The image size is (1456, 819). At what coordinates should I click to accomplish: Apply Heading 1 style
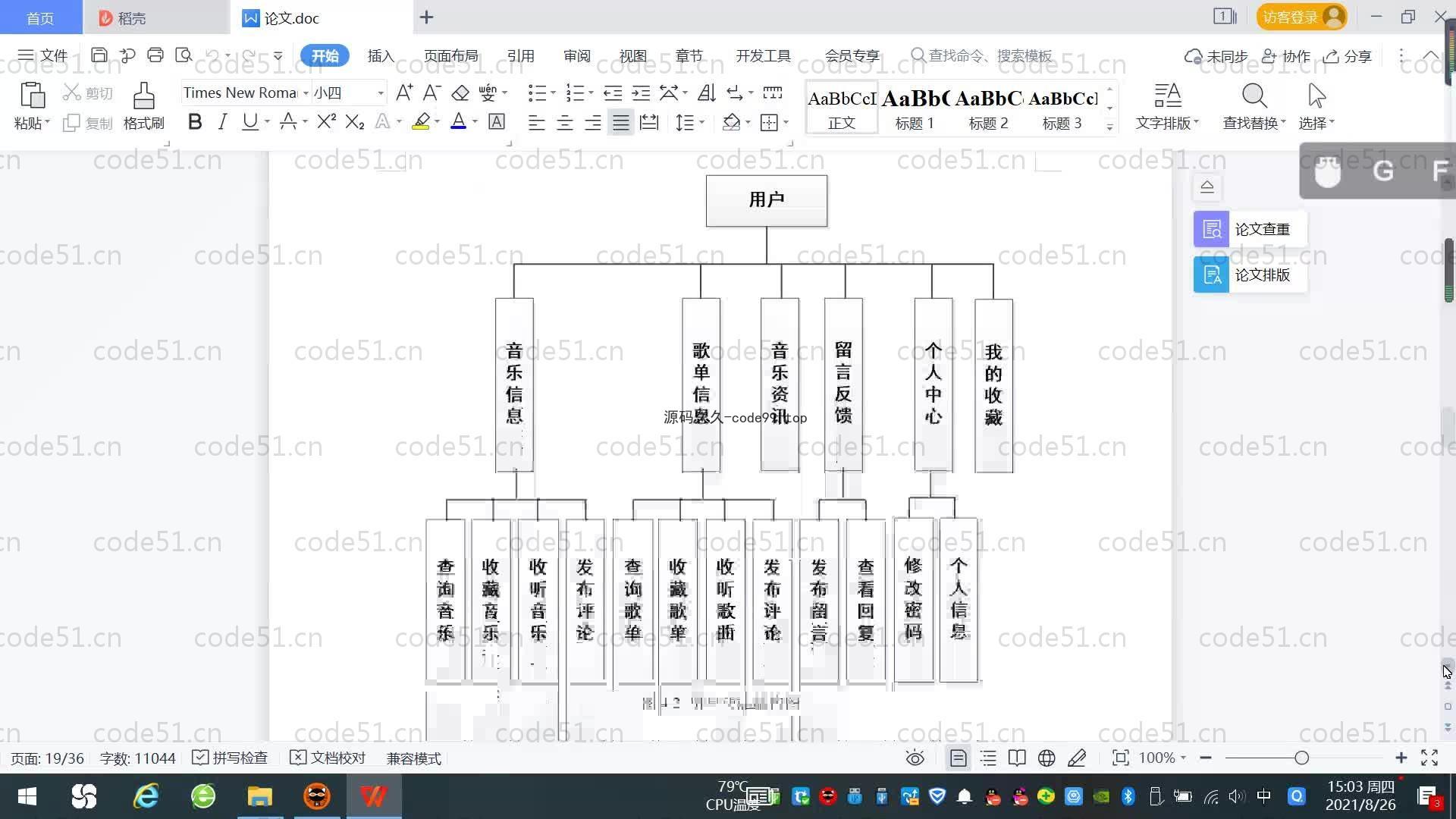(x=915, y=108)
